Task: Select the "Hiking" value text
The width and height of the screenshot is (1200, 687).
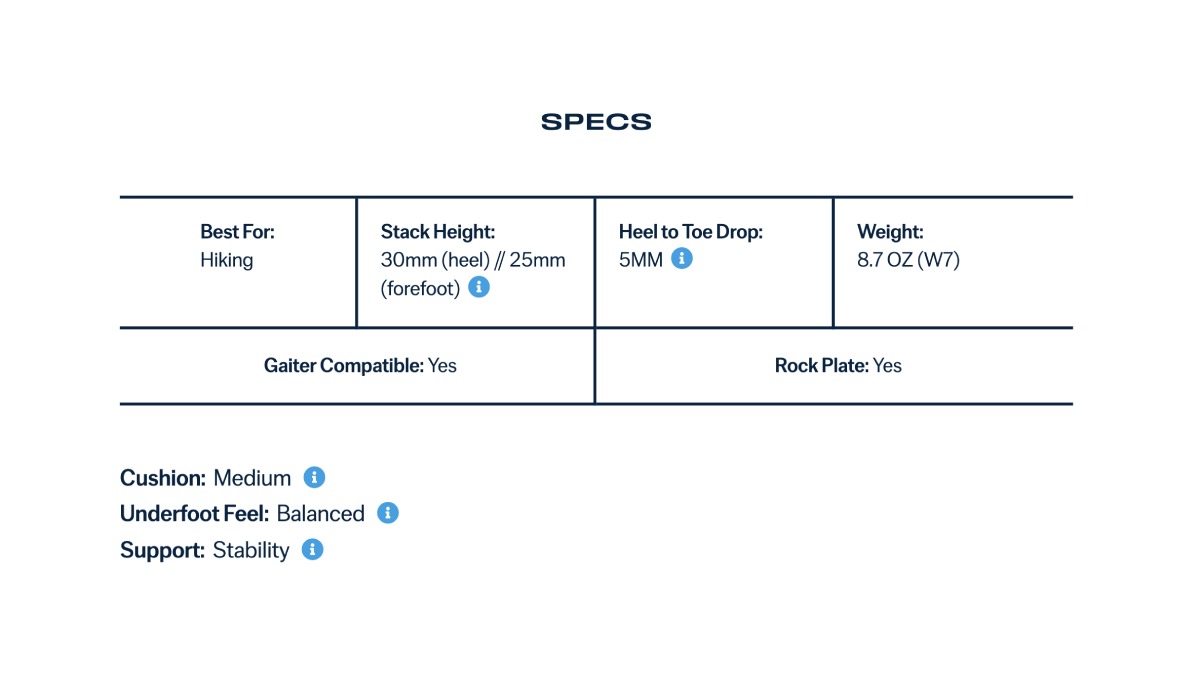Action: 227,260
